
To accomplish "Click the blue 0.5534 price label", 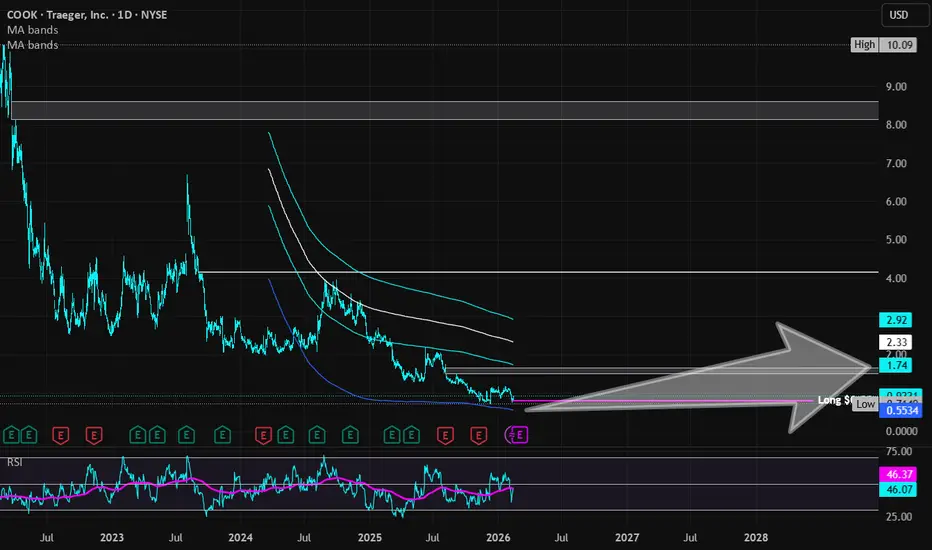I will tap(900, 410).
